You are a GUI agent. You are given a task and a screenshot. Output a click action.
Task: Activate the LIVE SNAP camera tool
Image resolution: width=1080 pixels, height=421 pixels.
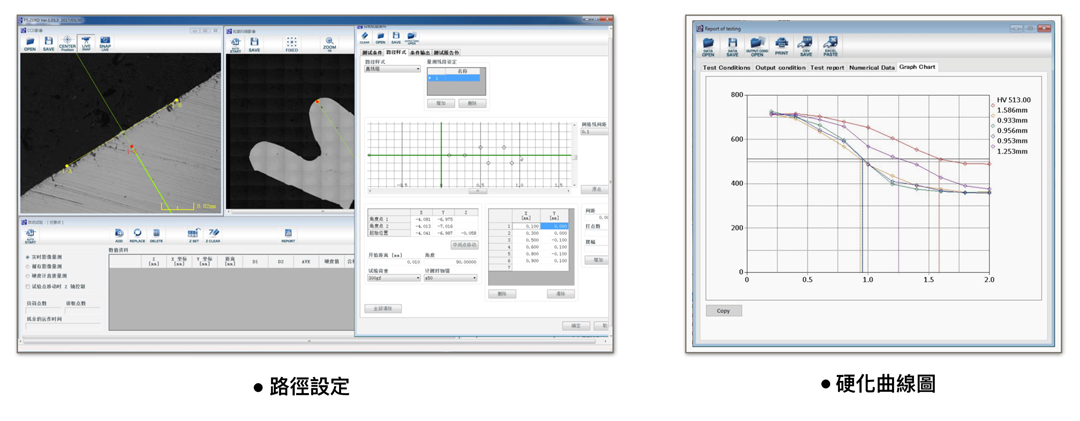click(86, 43)
